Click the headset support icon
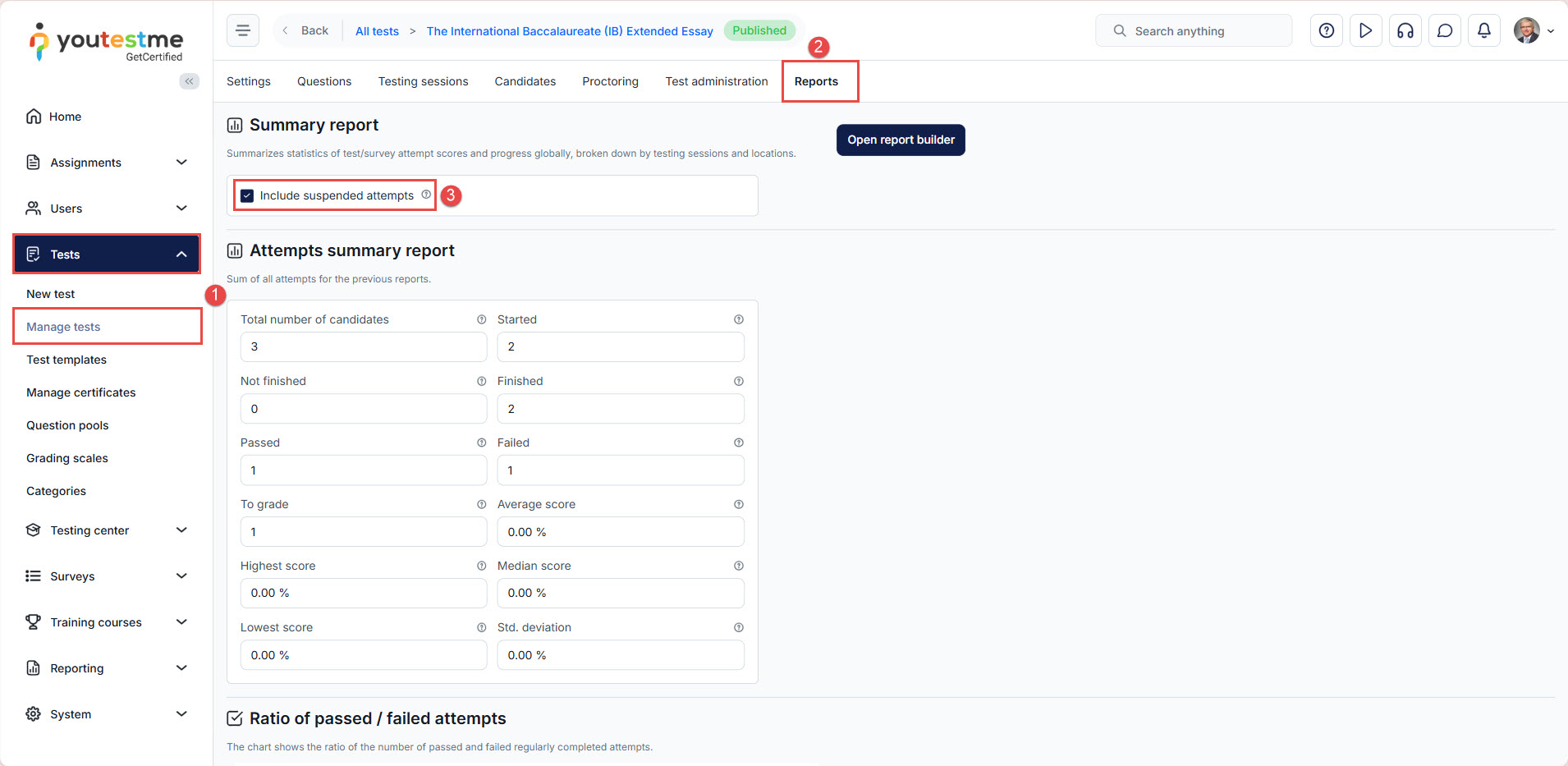The width and height of the screenshot is (1568, 766). [x=1405, y=31]
